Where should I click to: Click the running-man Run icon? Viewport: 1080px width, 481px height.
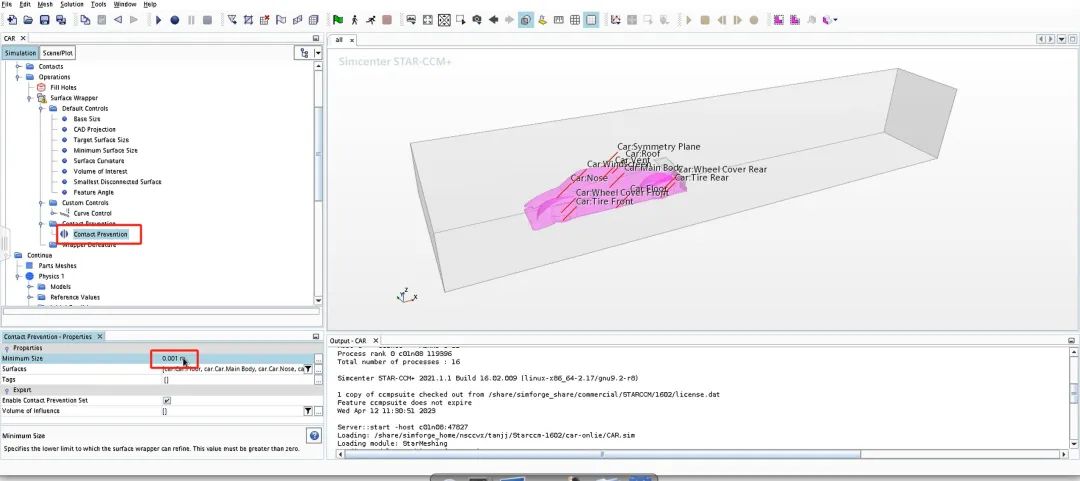coord(371,20)
